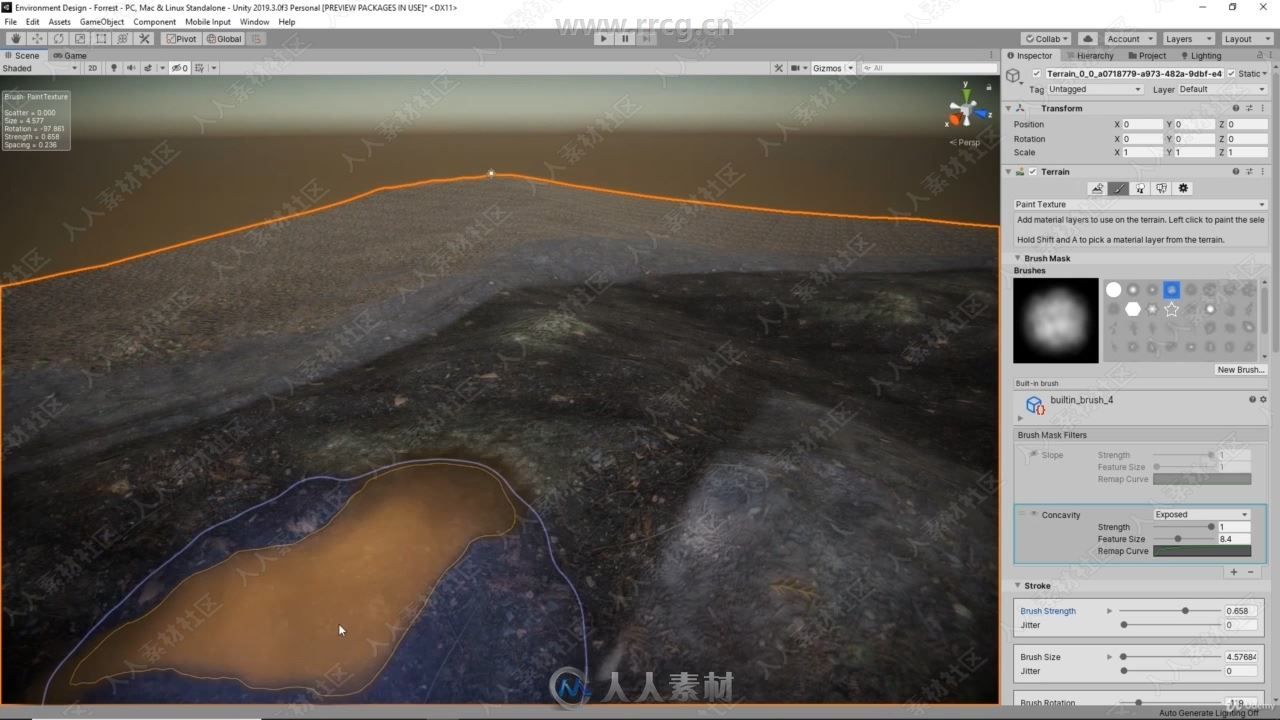Switch to the Hierarchy tab
Viewport: 1280px width, 720px height.
pos(1089,55)
